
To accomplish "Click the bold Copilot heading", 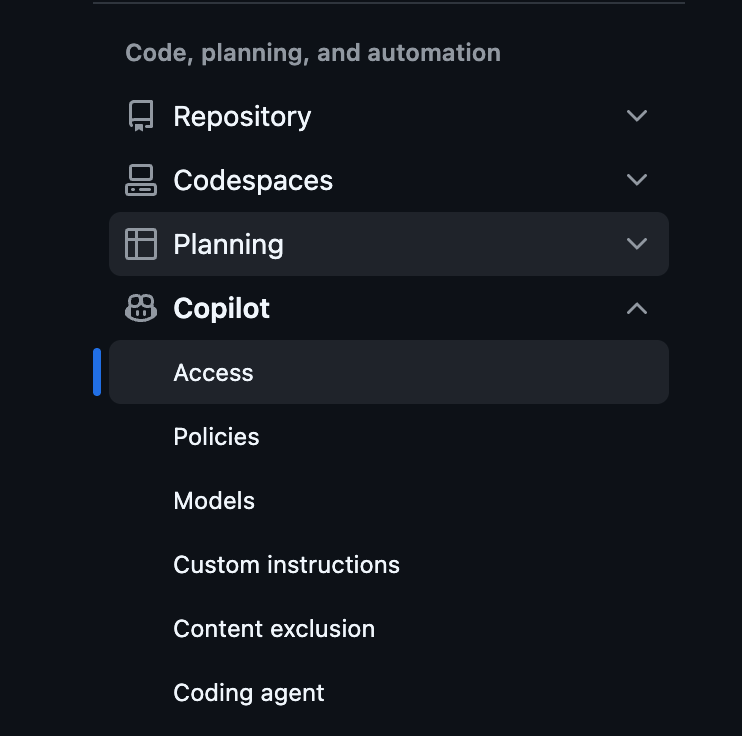I will pyautogui.click(x=221, y=309).
